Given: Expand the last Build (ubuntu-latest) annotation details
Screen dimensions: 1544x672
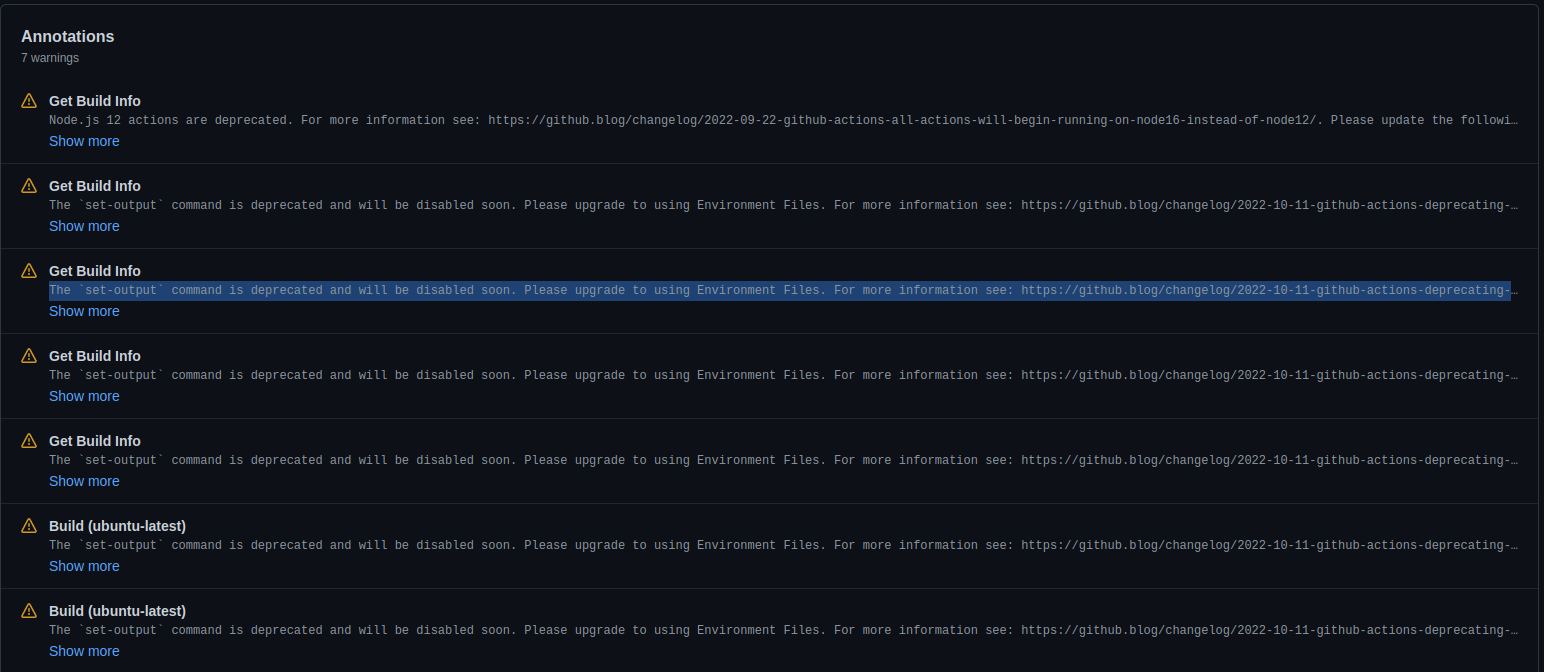Looking at the screenshot, I should point(84,651).
